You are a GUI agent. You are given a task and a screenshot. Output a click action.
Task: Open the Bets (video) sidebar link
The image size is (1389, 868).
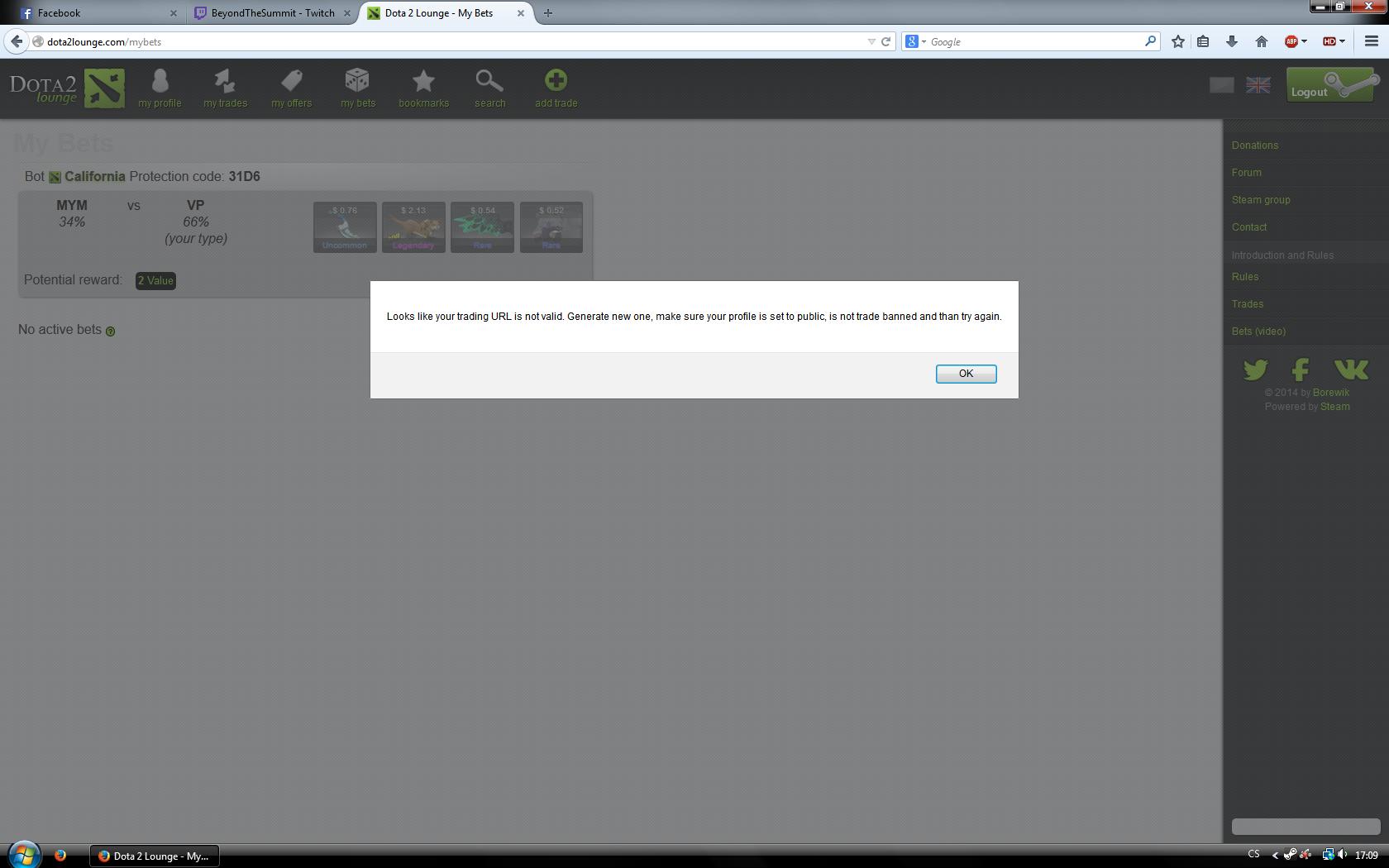pos(1258,331)
